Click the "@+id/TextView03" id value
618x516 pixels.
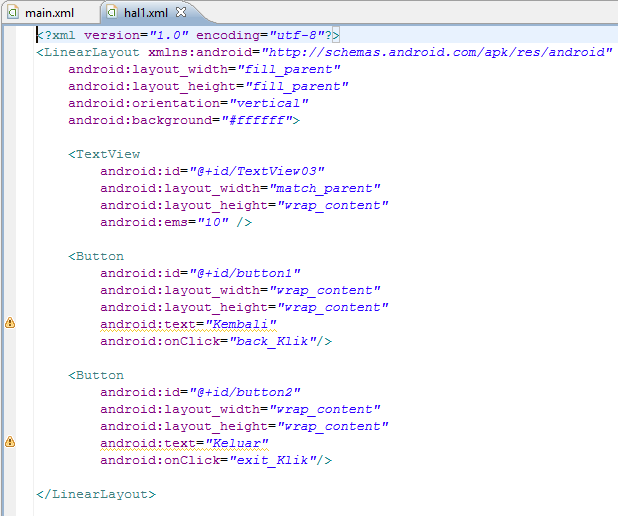click(257, 171)
